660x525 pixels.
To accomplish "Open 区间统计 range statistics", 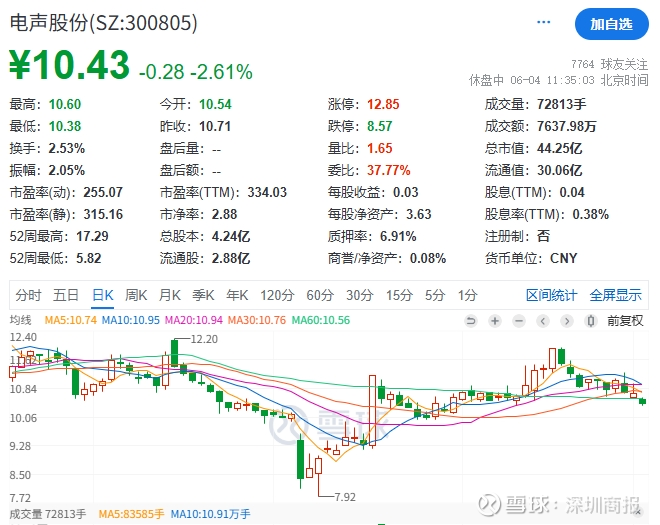I will point(551,295).
